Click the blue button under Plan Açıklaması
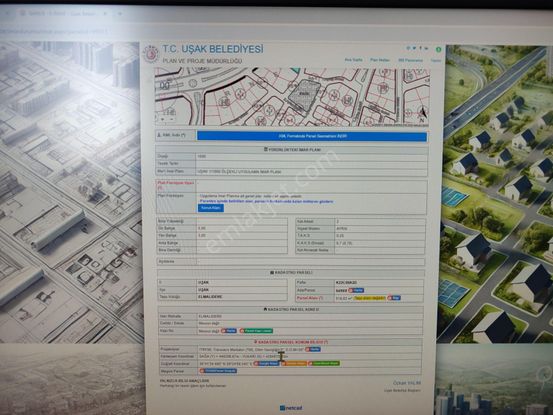The width and height of the screenshot is (553, 415). tap(211, 208)
